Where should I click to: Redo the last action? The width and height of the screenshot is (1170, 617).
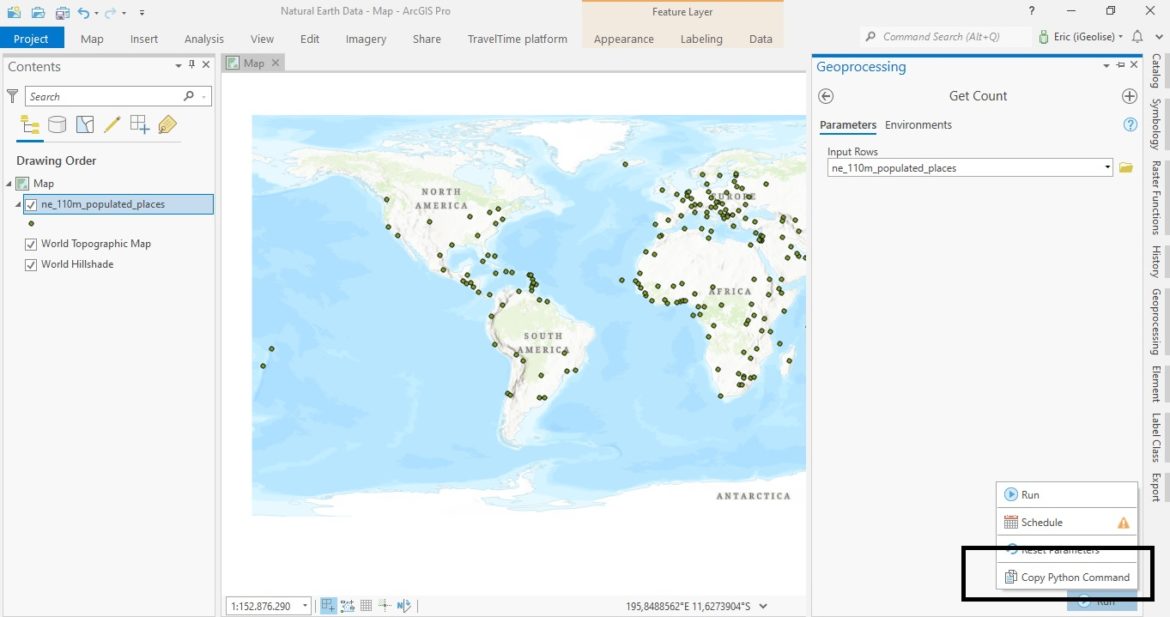tap(110, 12)
